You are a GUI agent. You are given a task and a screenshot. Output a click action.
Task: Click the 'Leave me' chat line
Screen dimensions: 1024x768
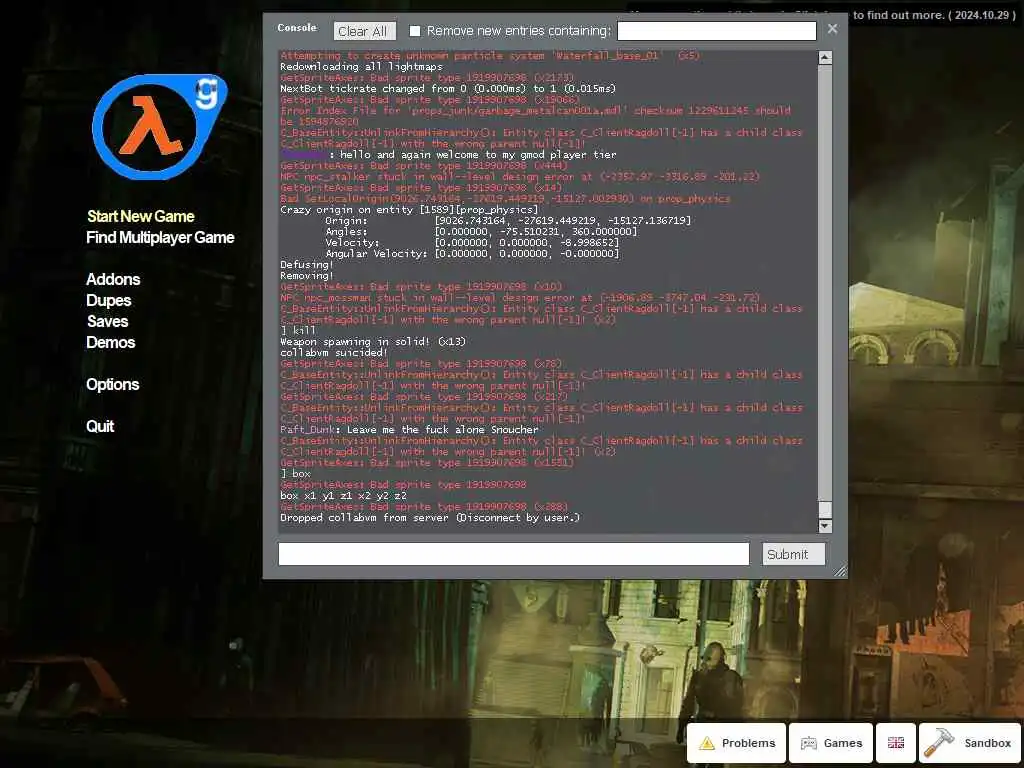point(409,430)
